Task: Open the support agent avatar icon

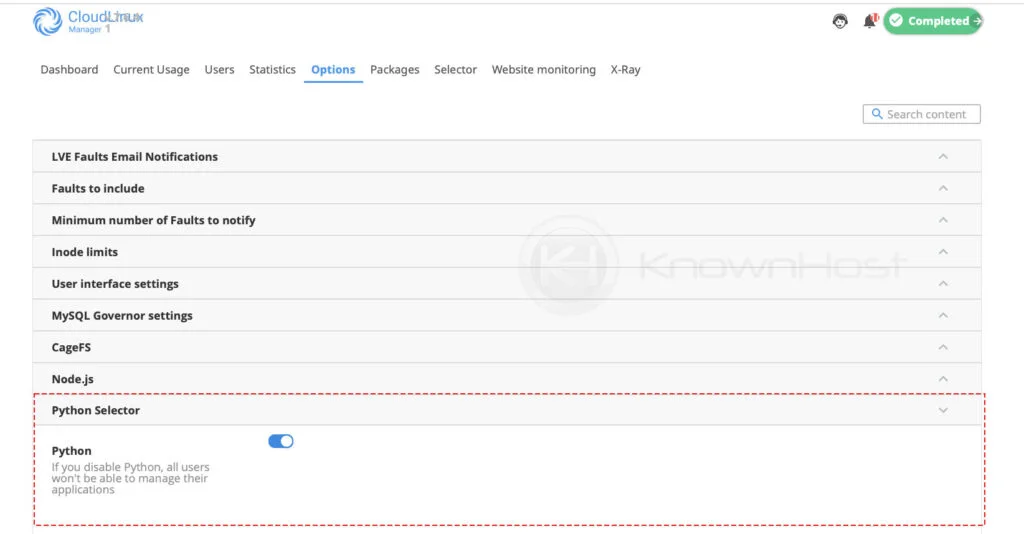Action: coord(840,21)
